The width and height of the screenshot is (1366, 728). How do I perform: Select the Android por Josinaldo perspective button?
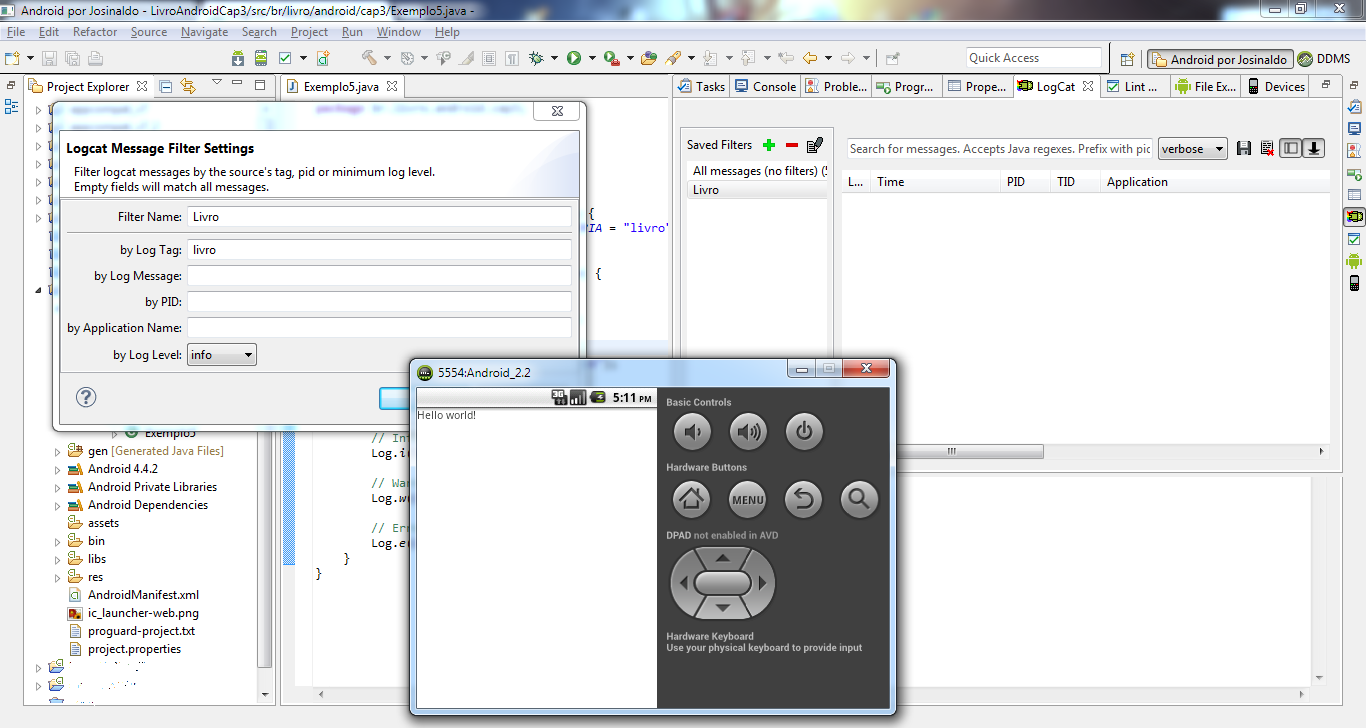(x=1220, y=59)
